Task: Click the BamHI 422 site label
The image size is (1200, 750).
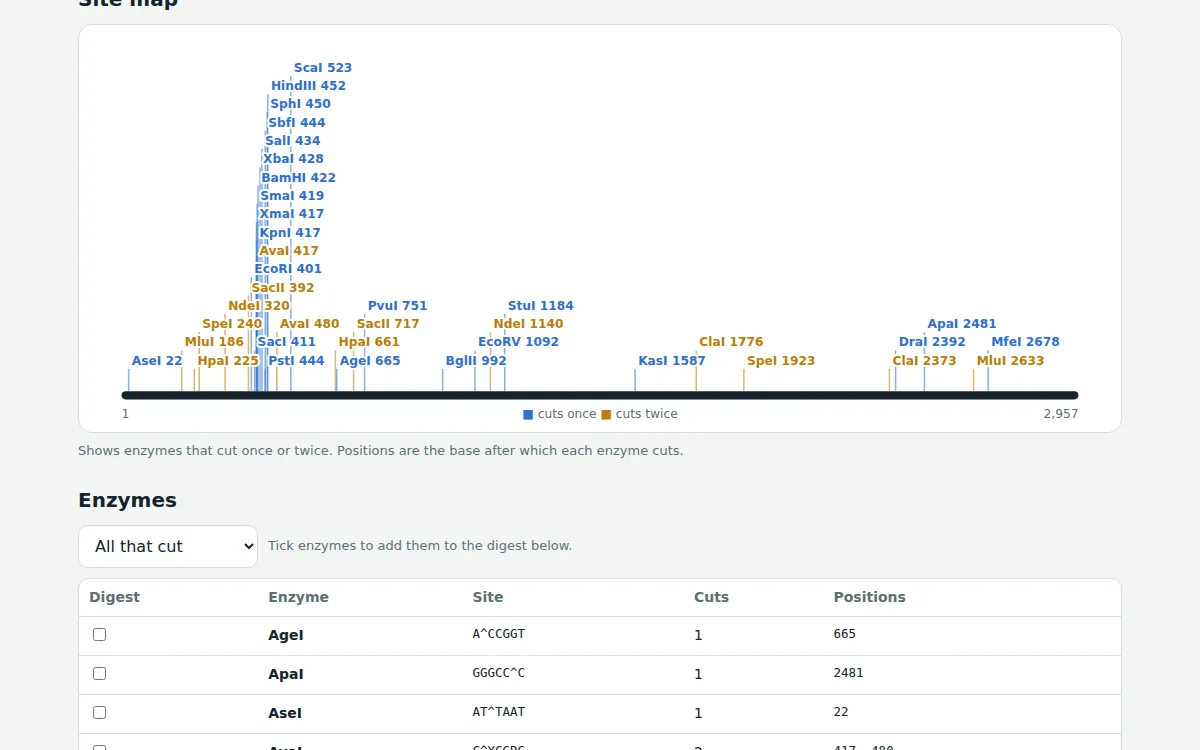Action: coord(299,178)
